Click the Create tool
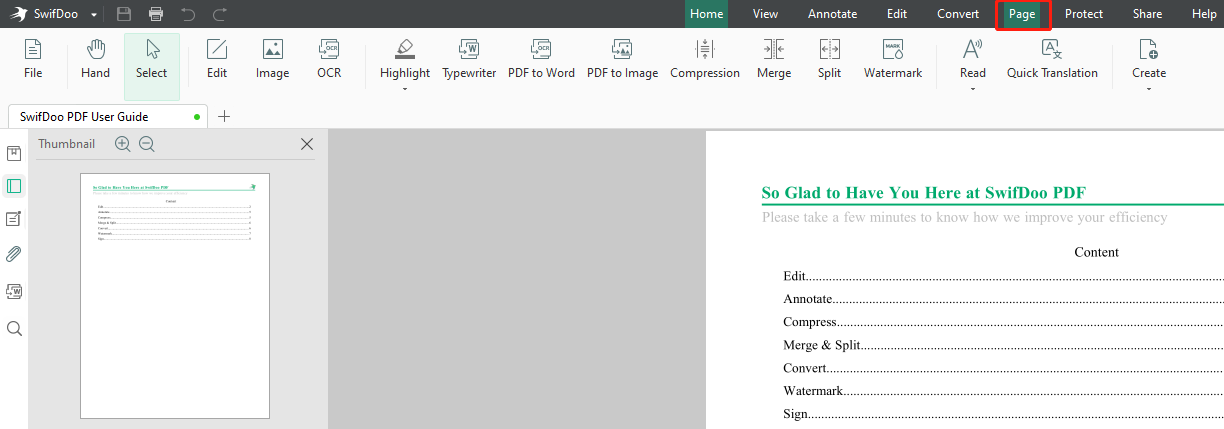The image size is (1224, 429). tap(1148, 59)
